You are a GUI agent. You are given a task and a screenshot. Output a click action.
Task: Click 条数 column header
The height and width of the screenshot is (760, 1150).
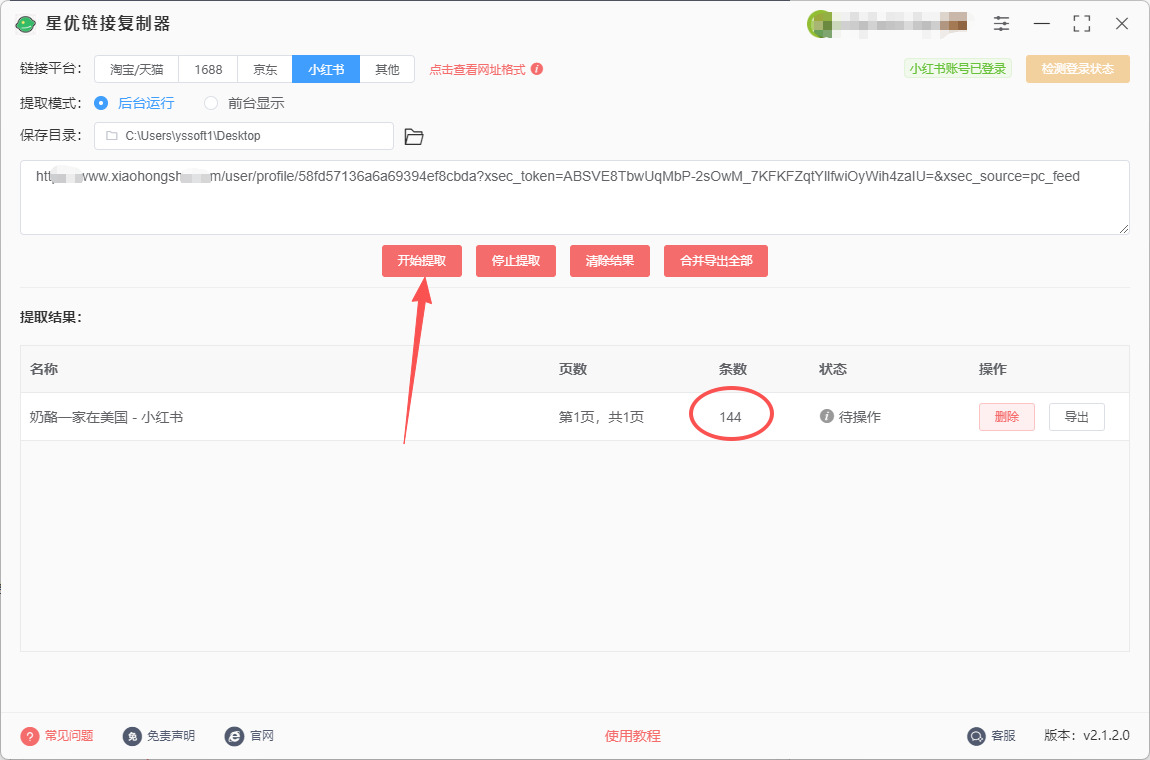[733, 369]
